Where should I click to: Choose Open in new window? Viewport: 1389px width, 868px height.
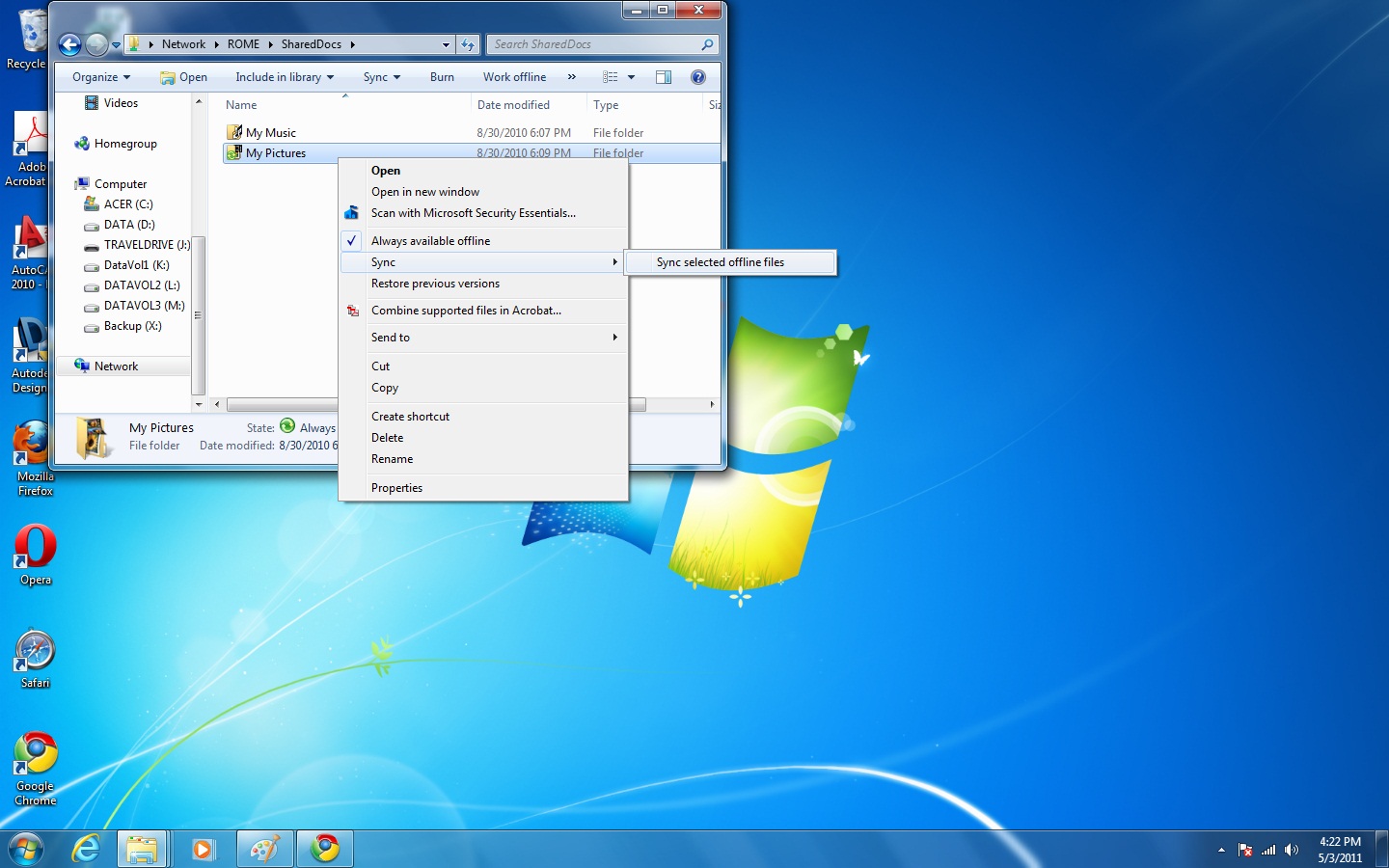484,192
